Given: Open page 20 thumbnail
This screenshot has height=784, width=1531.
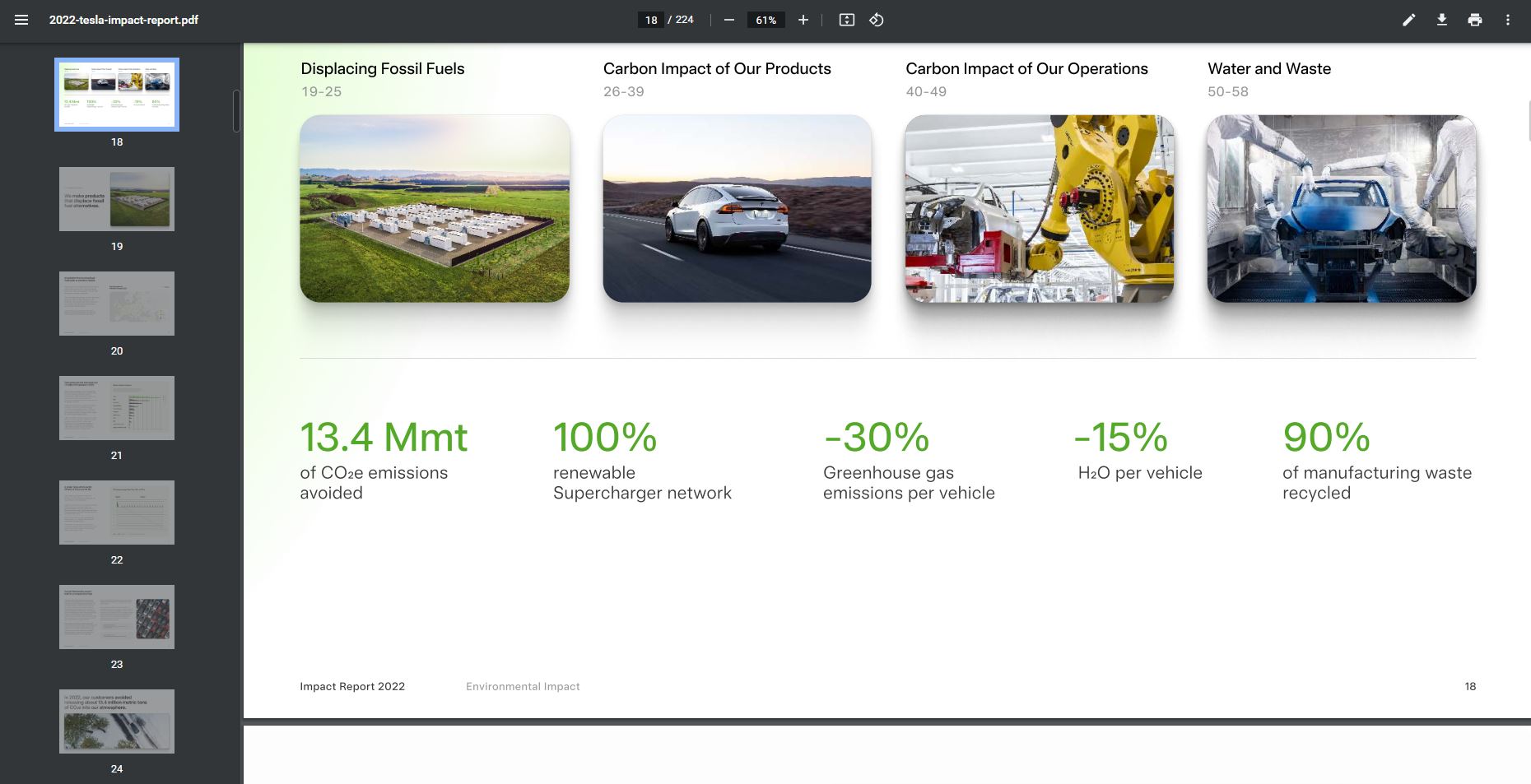Looking at the screenshot, I should (117, 304).
